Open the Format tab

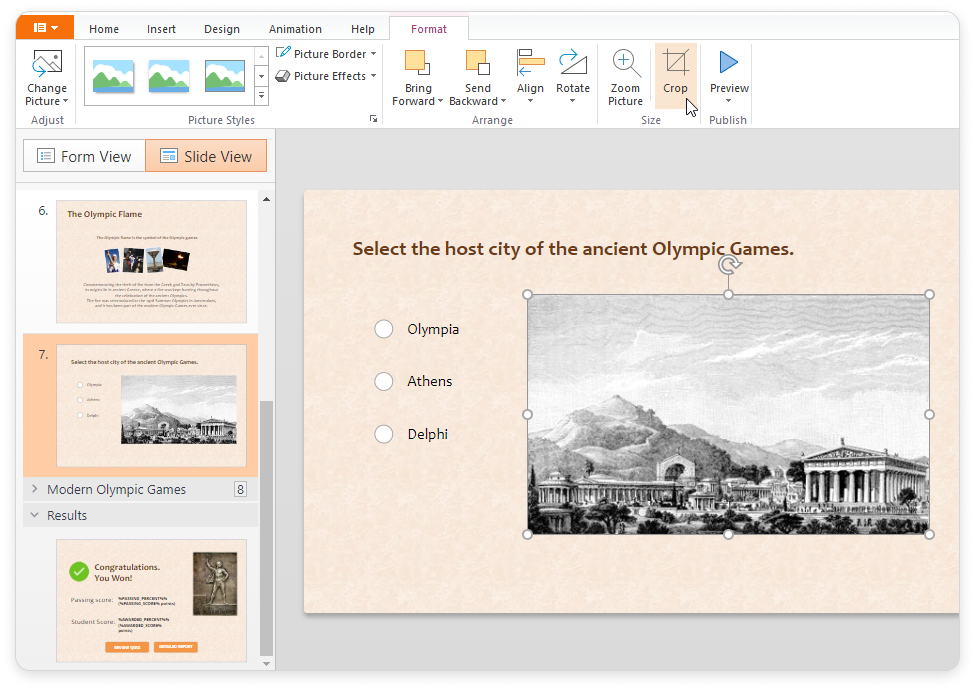429,29
